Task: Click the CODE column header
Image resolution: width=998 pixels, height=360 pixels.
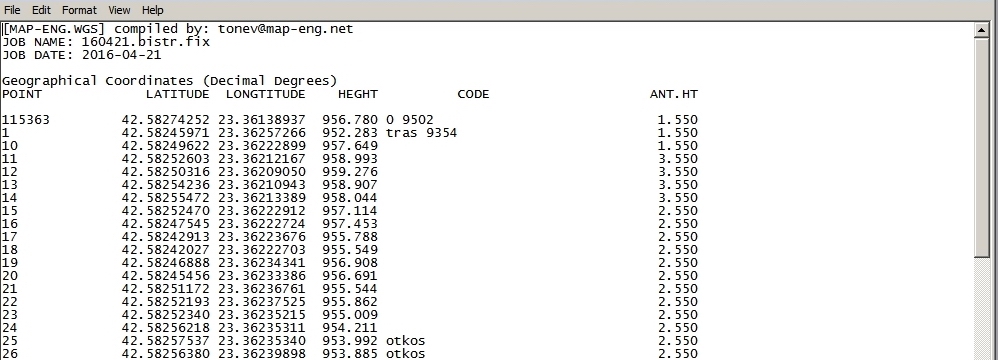Action: click(x=473, y=94)
